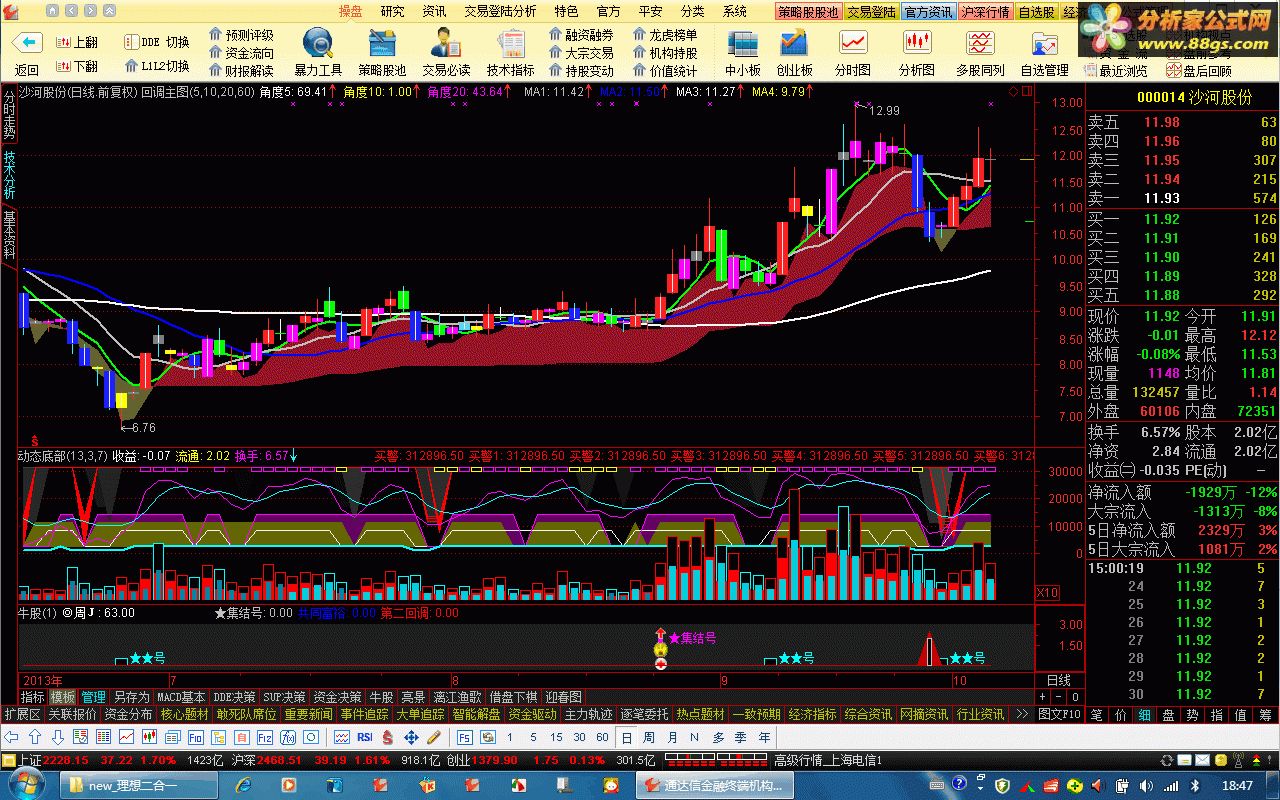Open the 资讯 menu
Screen dimensions: 1280x800
tap(434, 11)
